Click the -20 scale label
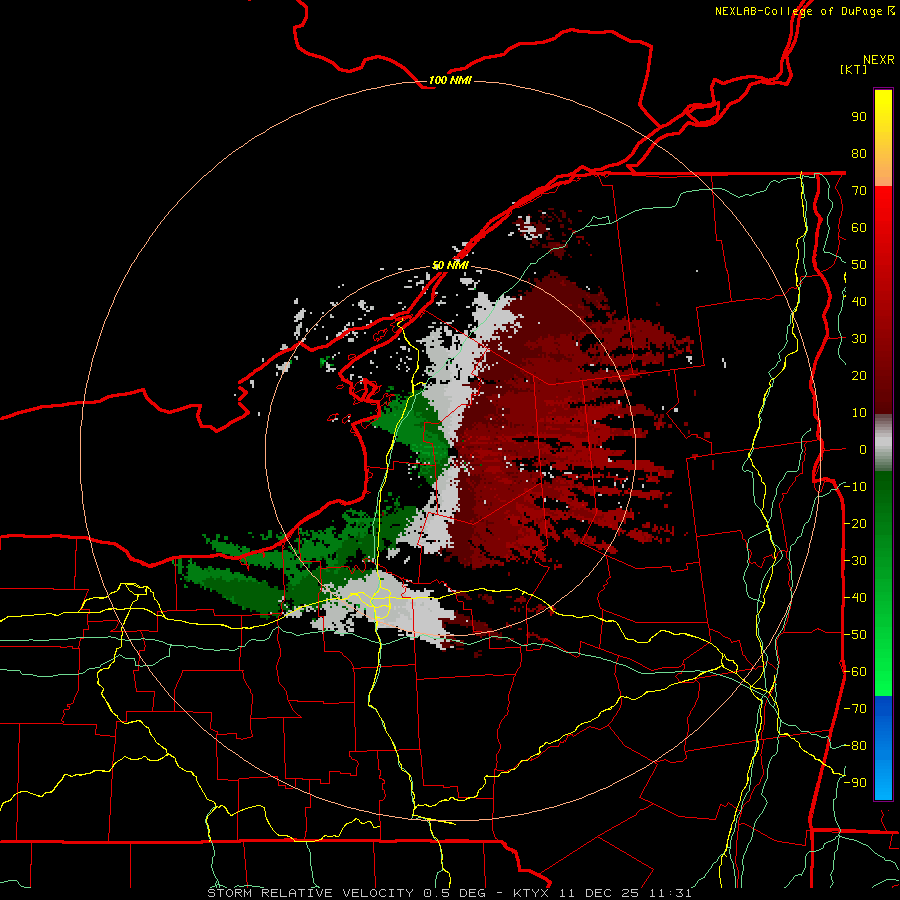This screenshot has height=900, width=900. tap(855, 523)
